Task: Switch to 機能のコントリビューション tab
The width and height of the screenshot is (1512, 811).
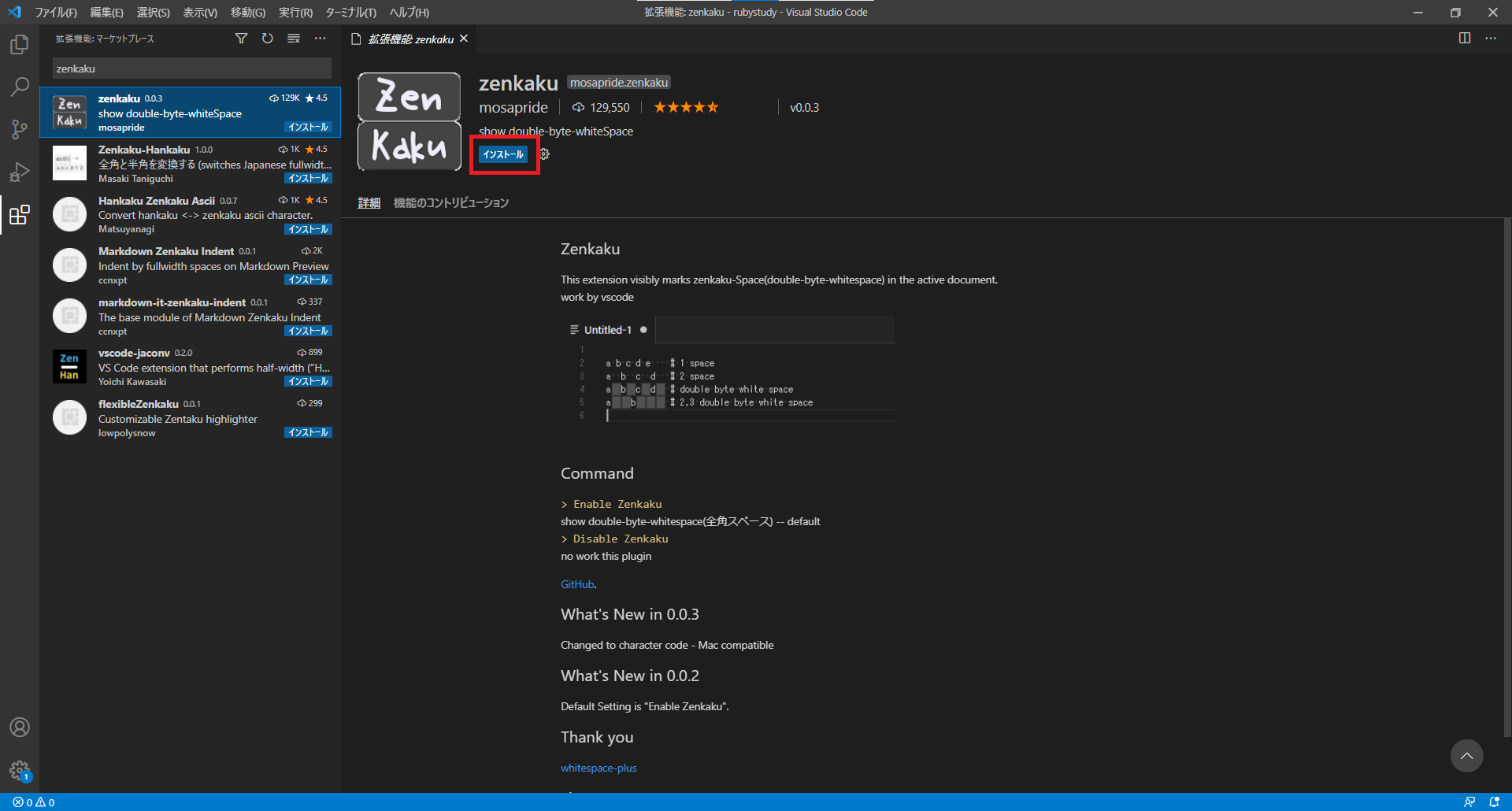Action: (451, 203)
